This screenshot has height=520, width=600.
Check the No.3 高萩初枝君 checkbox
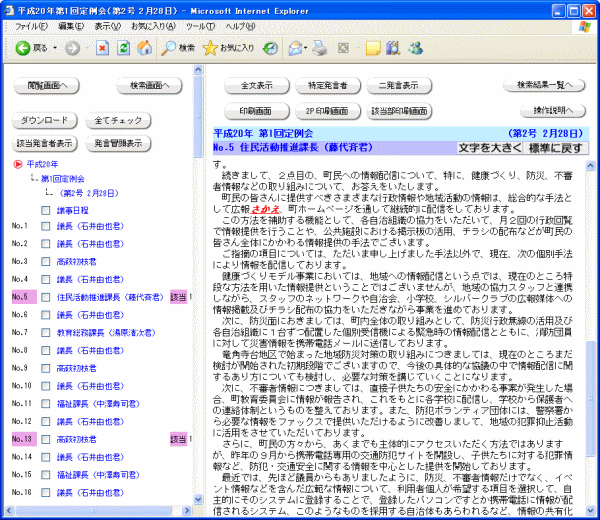click(46, 262)
